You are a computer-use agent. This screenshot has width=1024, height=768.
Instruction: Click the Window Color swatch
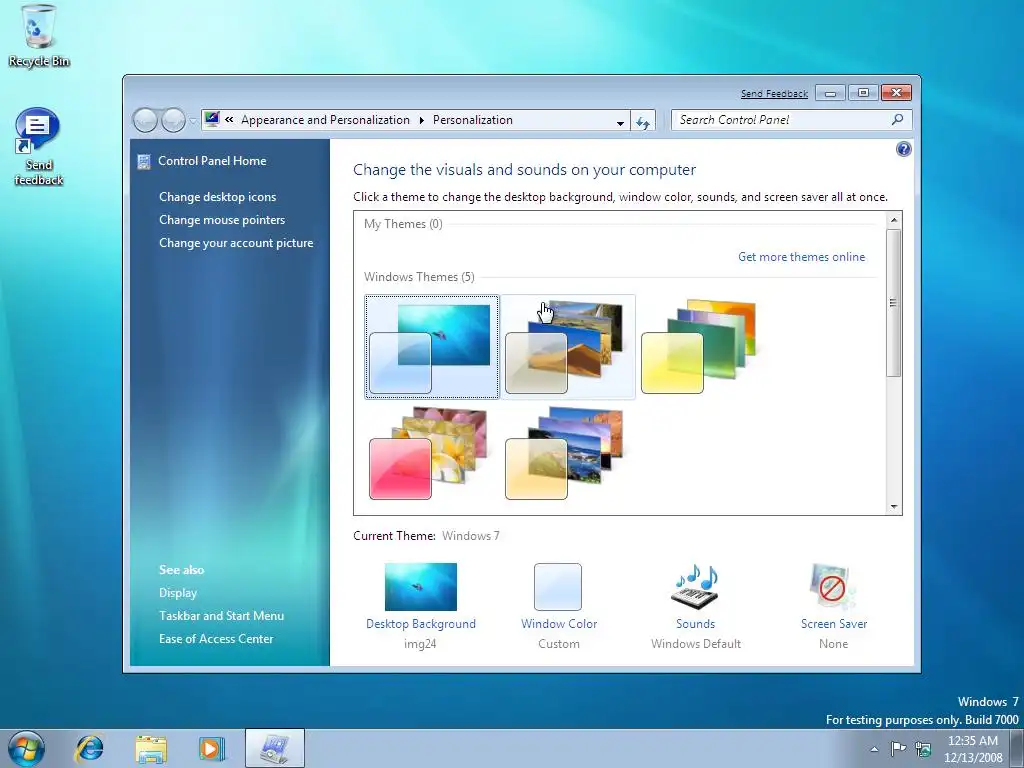[558, 586]
